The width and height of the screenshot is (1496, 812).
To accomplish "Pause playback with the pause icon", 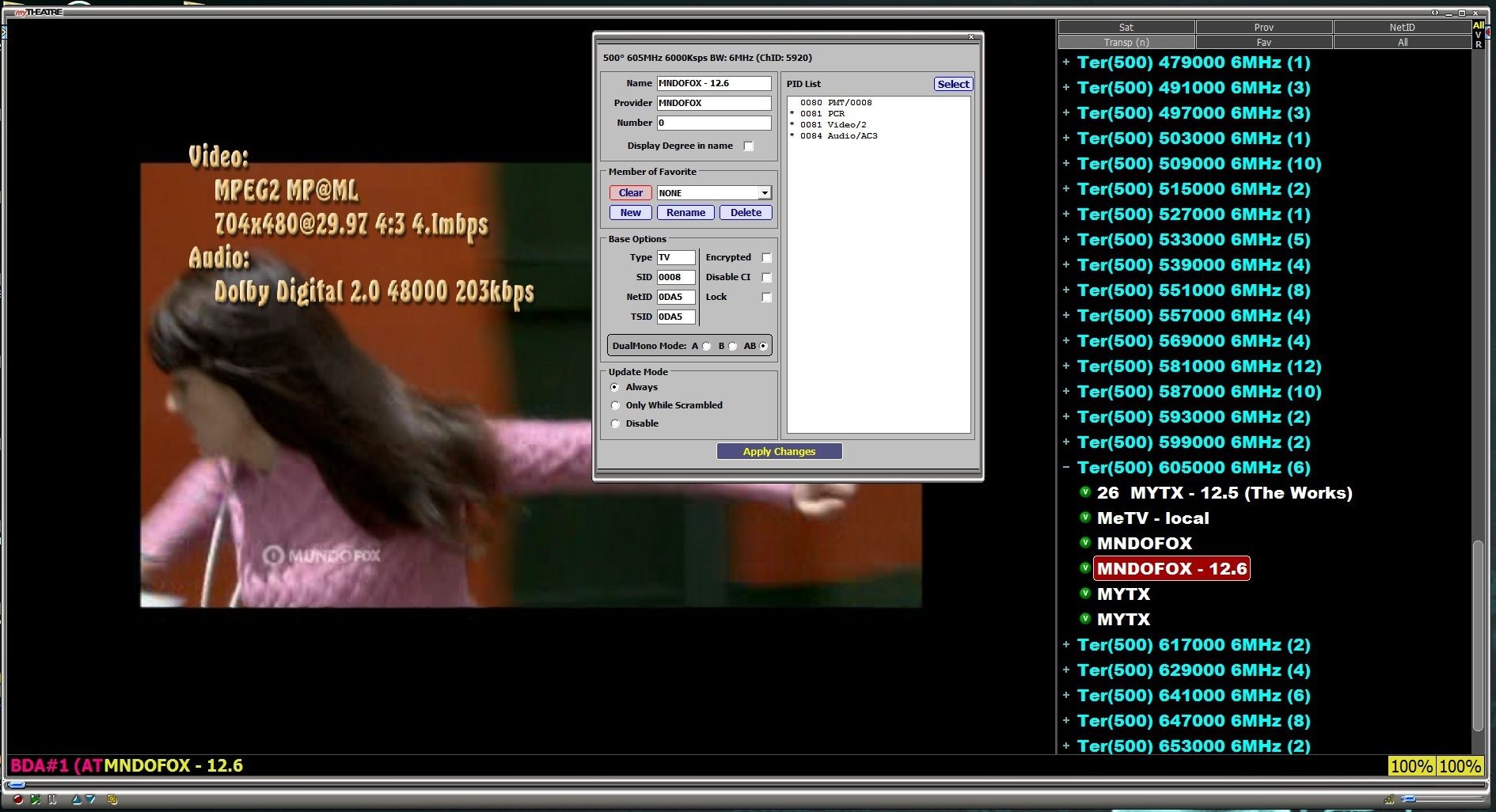I will (x=52, y=799).
